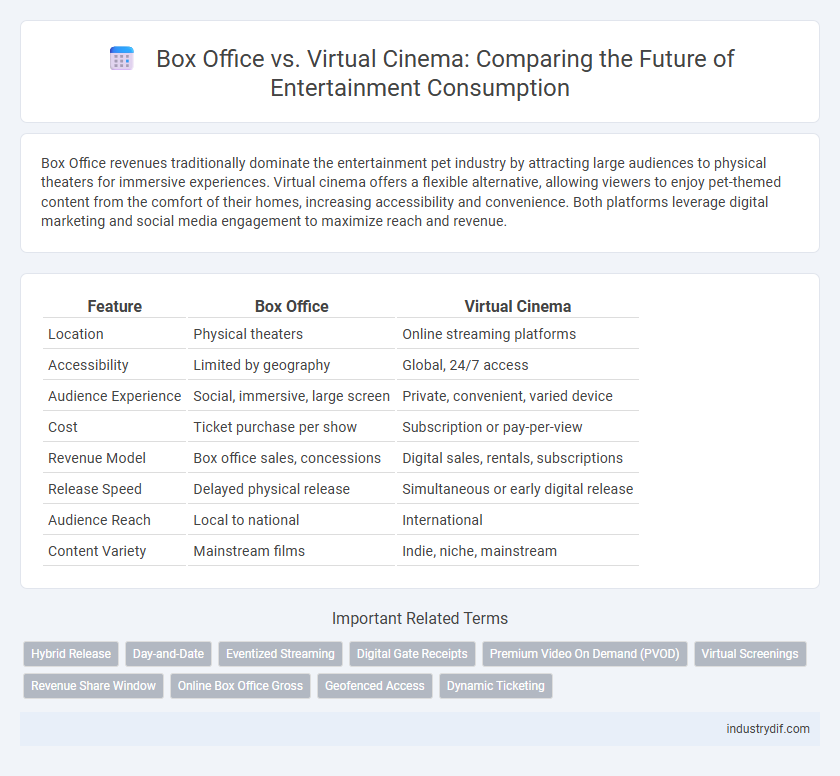Select the Accessibility row label

[x=88, y=365]
